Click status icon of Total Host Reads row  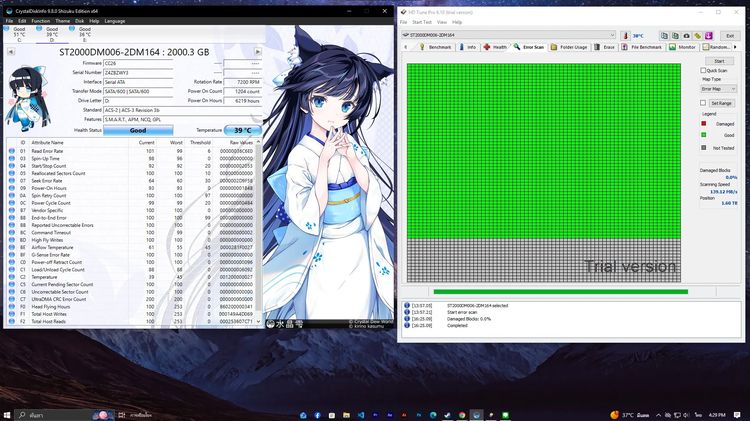[x=11, y=321]
